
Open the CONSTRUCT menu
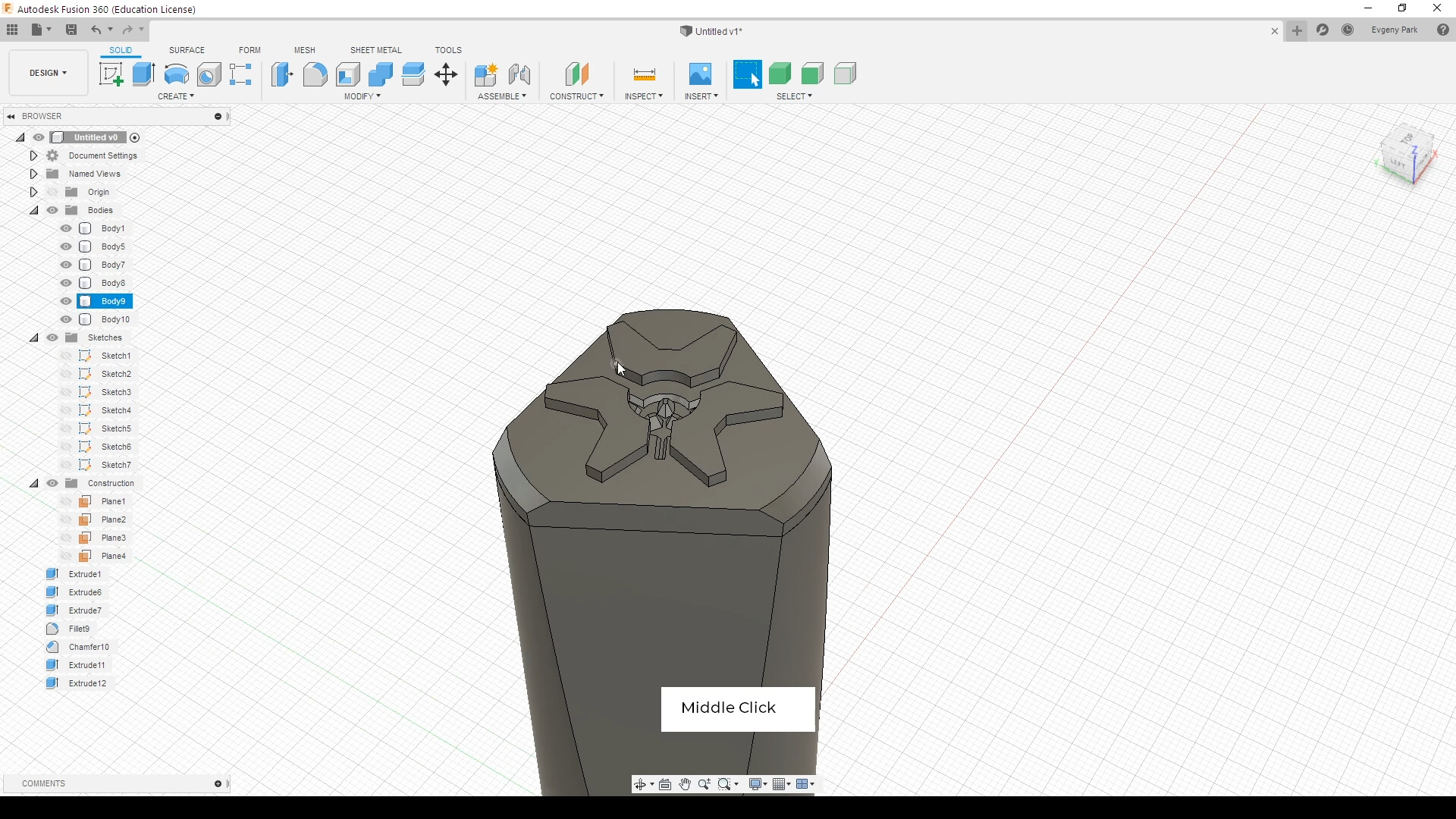pyautogui.click(x=576, y=96)
